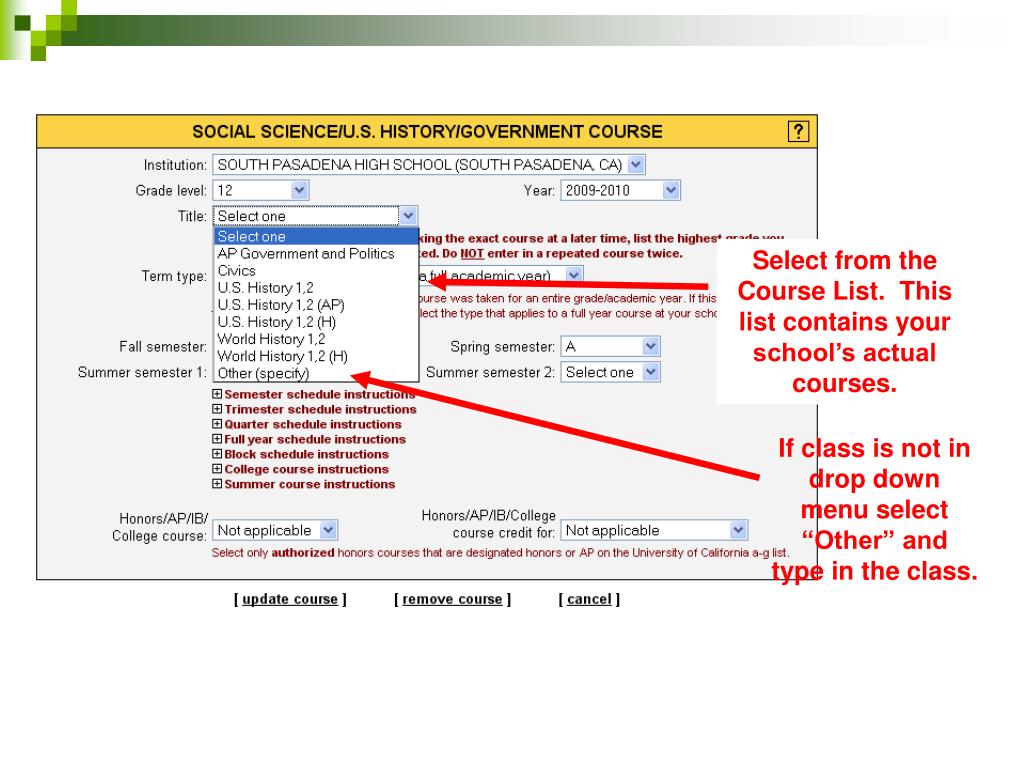Expand Quarter schedule instructions
The image size is (1024, 768).
coord(217,424)
